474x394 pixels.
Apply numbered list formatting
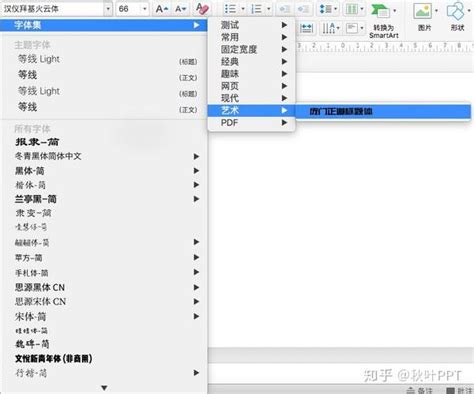(x=256, y=9)
